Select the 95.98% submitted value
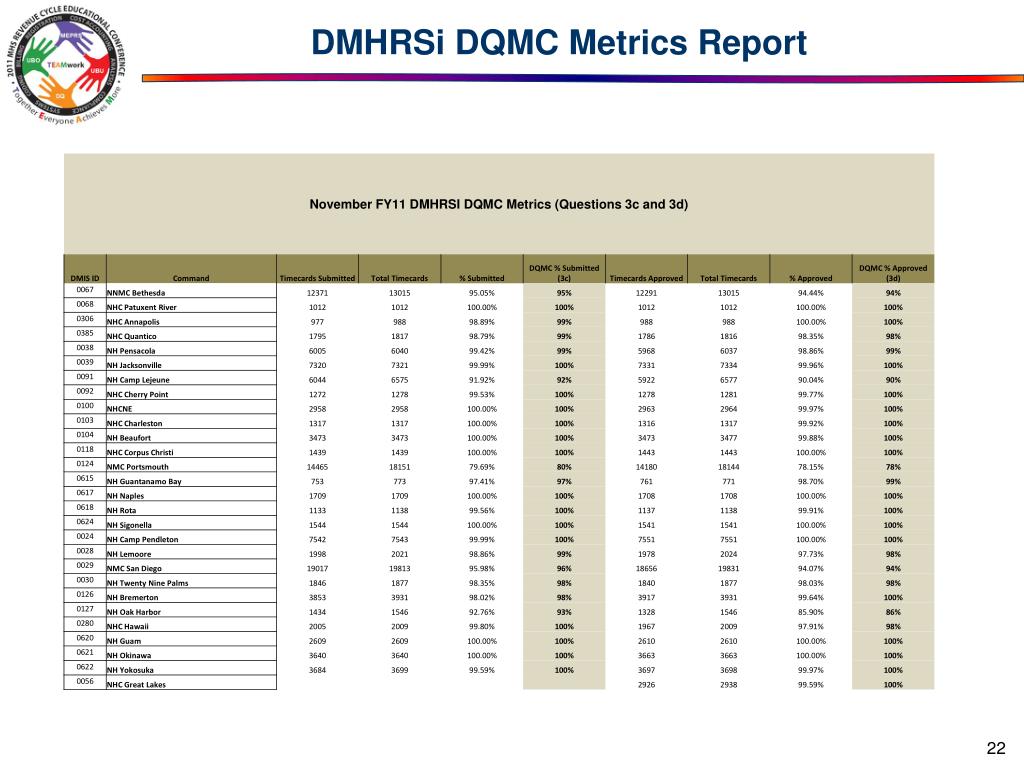This screenshot has height=768, width=1024. pos(482,568)
